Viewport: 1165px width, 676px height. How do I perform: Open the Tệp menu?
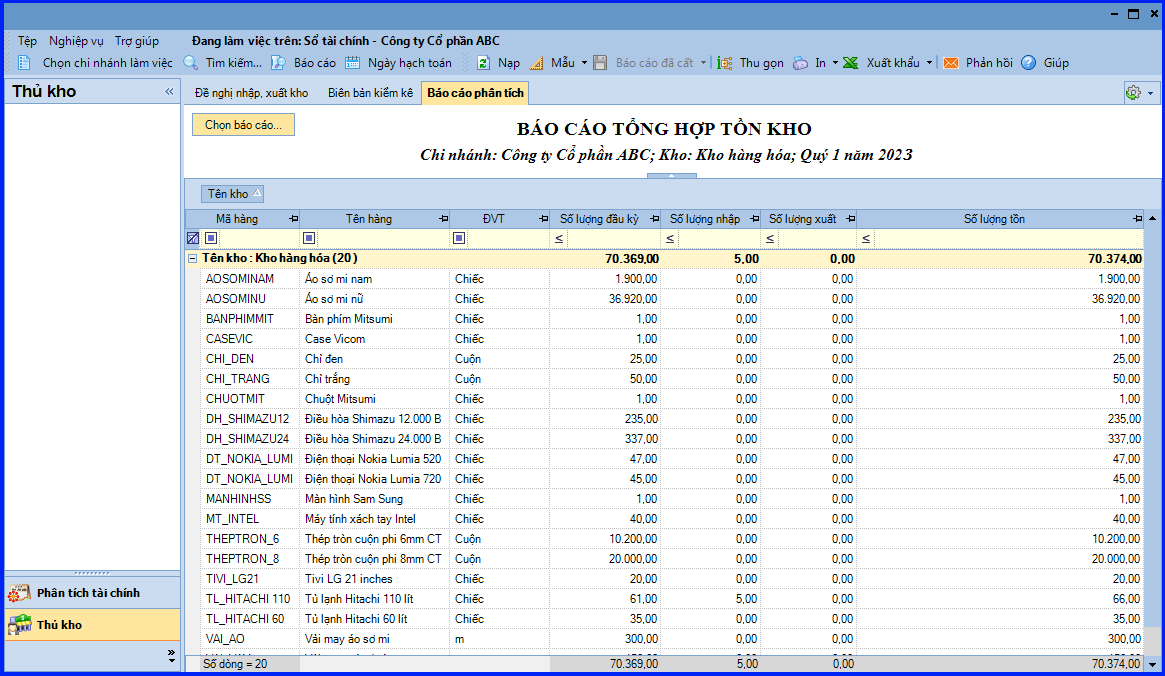[27, 41]
